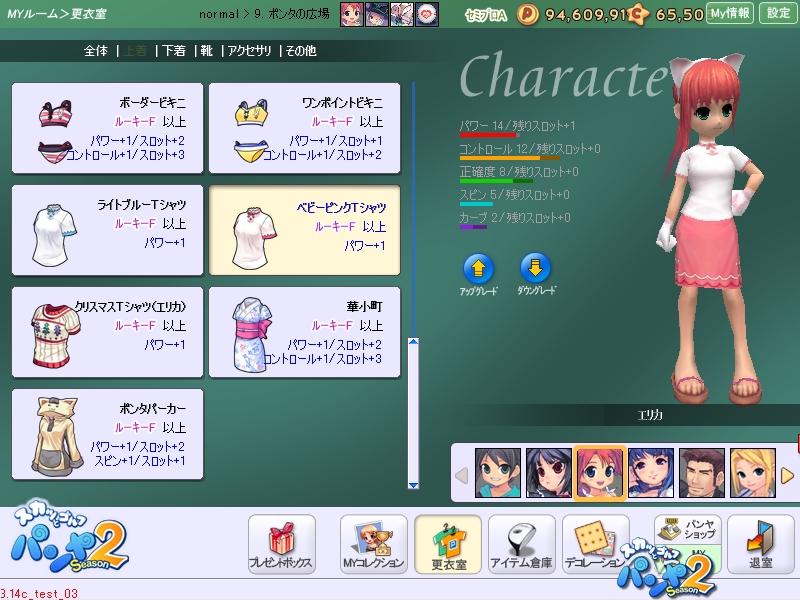Switch to the 上着 (Tops) tab

(x=135, y=51)
